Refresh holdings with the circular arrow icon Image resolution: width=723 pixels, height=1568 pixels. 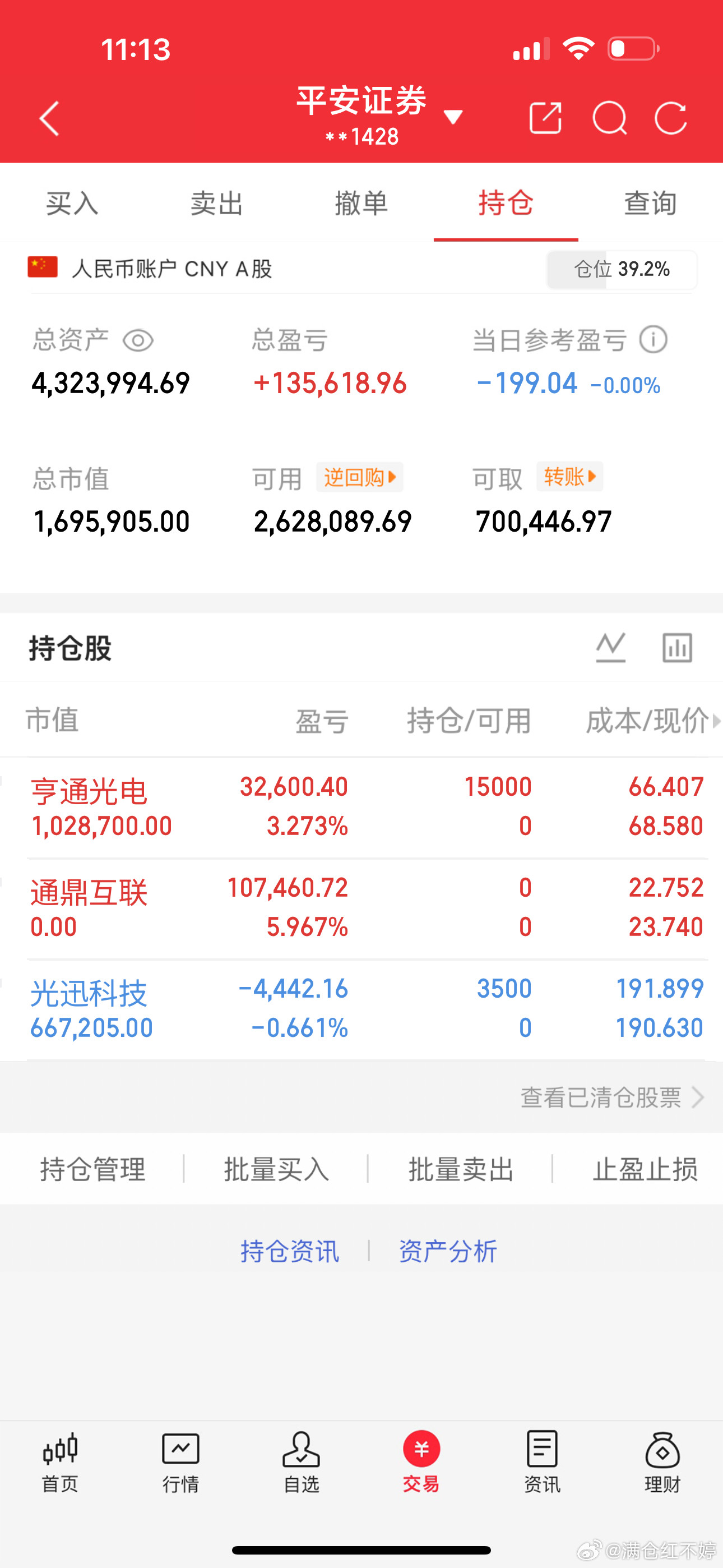coord(671,117)
